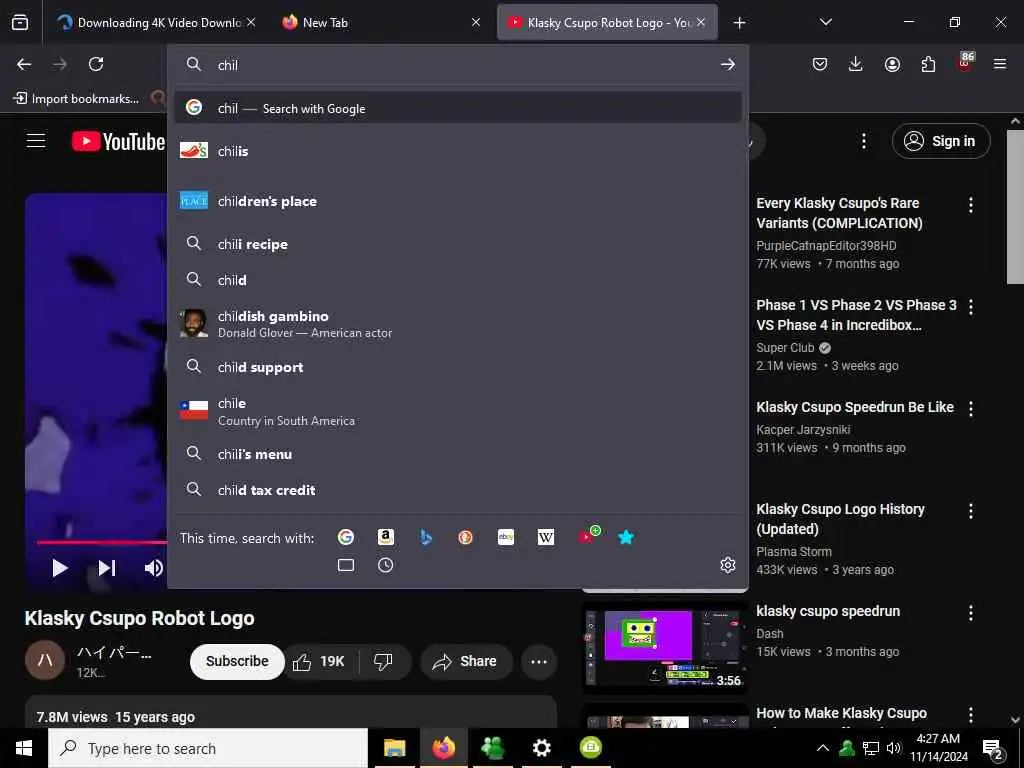The image size is (1024, 768).
Task: Open the Firefox Downloads panel
Action: coord(856,64)
